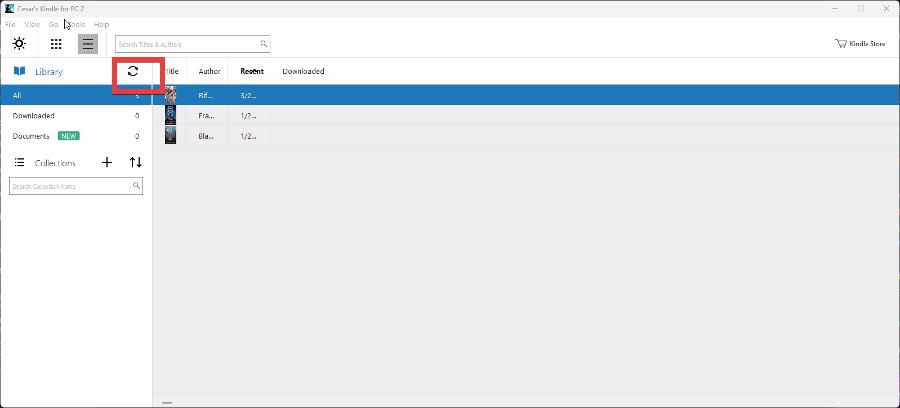This screenshot has height=408, width=900.
Task: Click the 1/2... date in Fra... row
Action: 248,115
